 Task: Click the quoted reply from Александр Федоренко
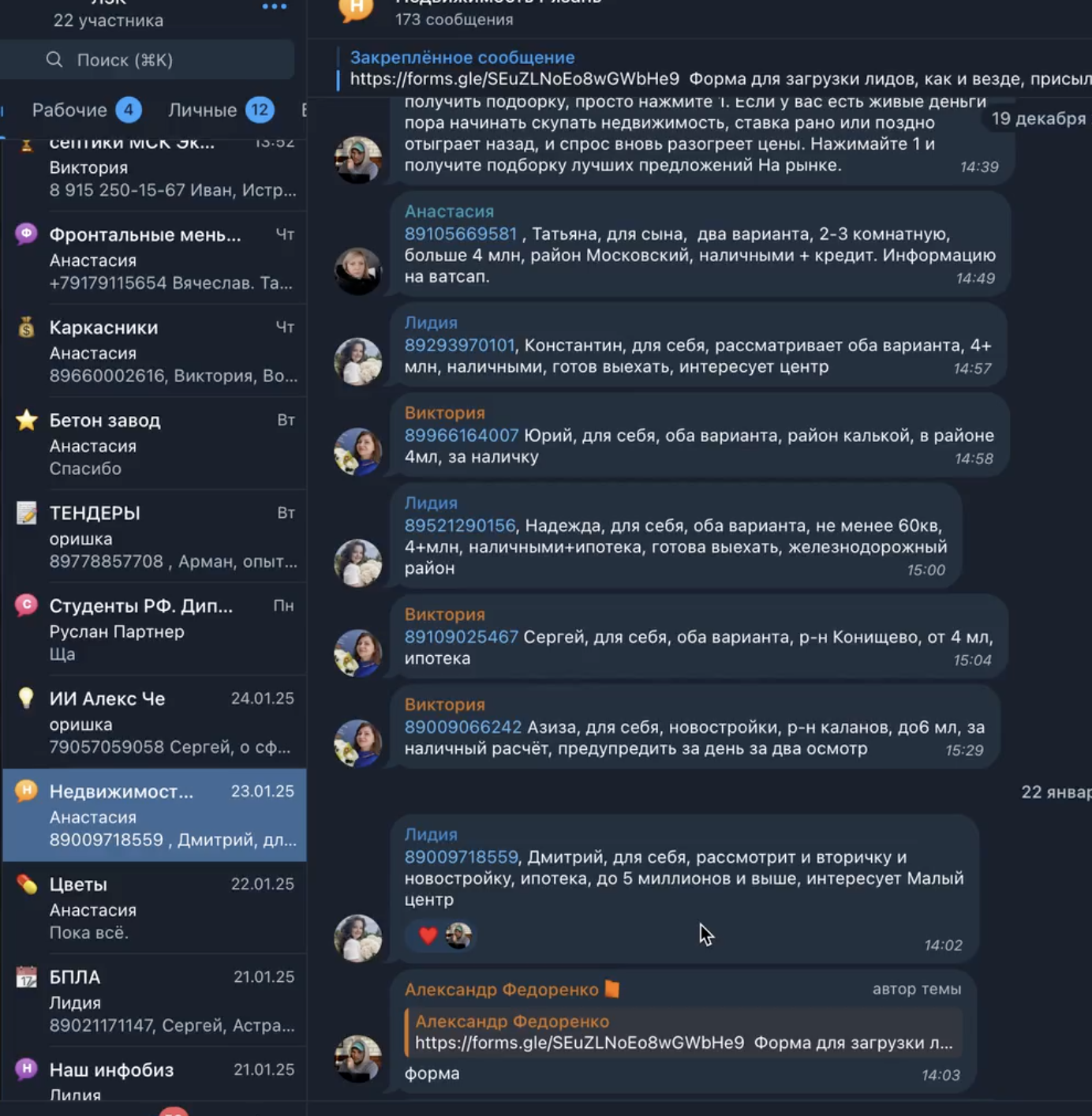683,1032
